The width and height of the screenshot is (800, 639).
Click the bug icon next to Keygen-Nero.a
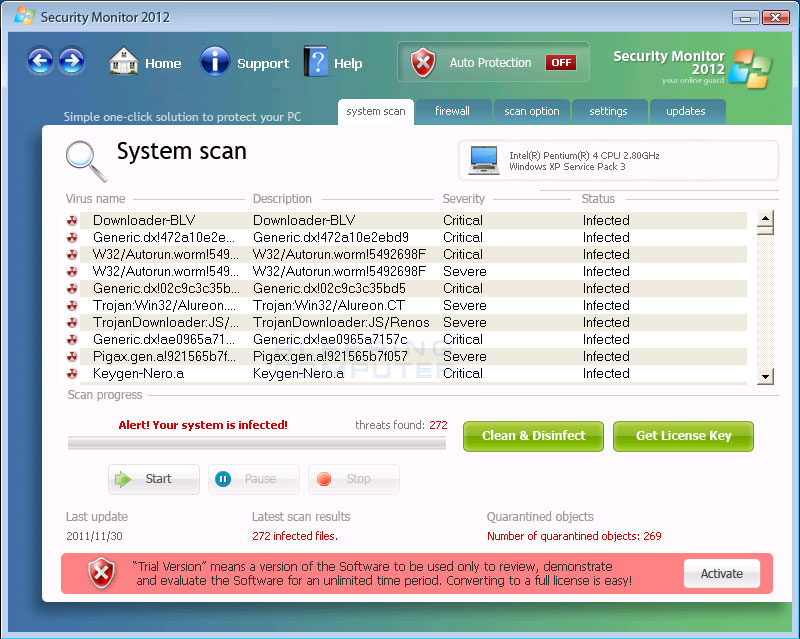[x=72, y=373]
